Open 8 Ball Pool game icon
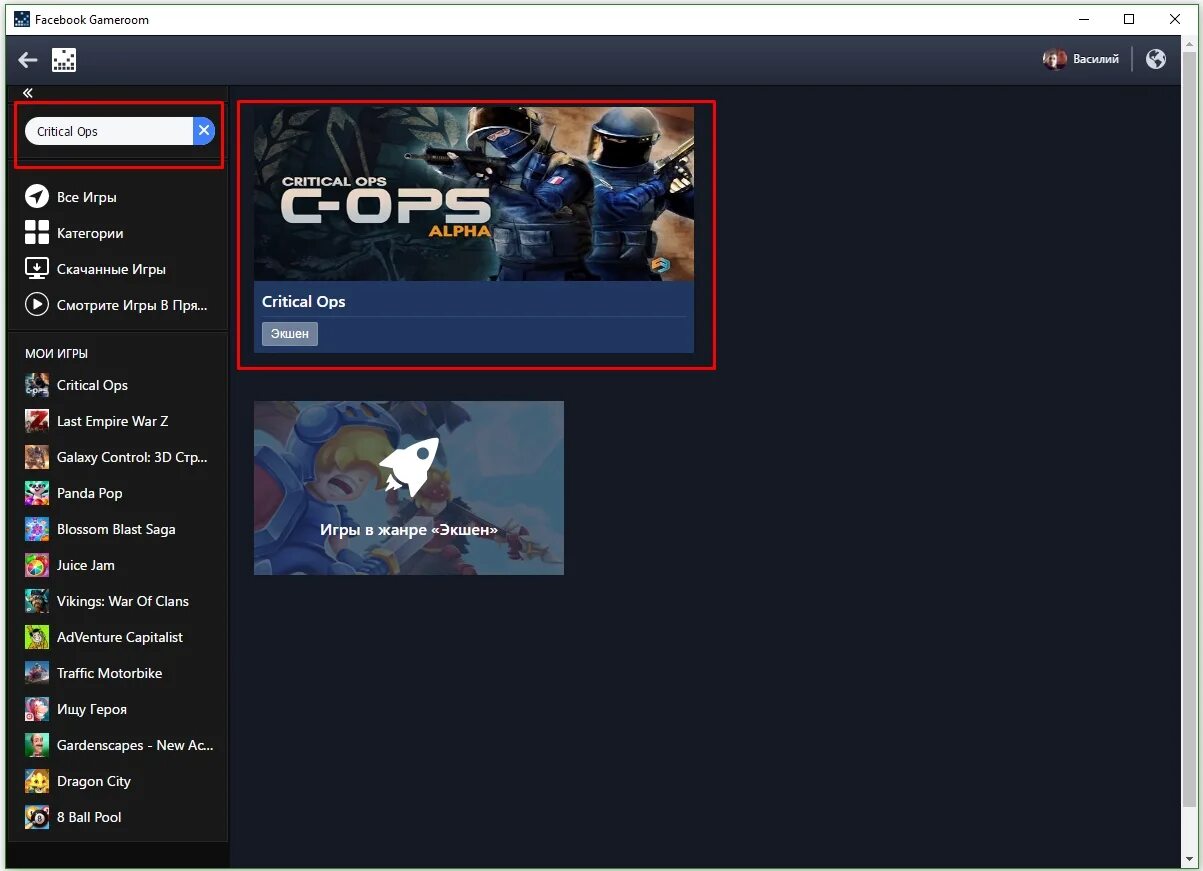The image size is (1203, 871). [37, 817]
